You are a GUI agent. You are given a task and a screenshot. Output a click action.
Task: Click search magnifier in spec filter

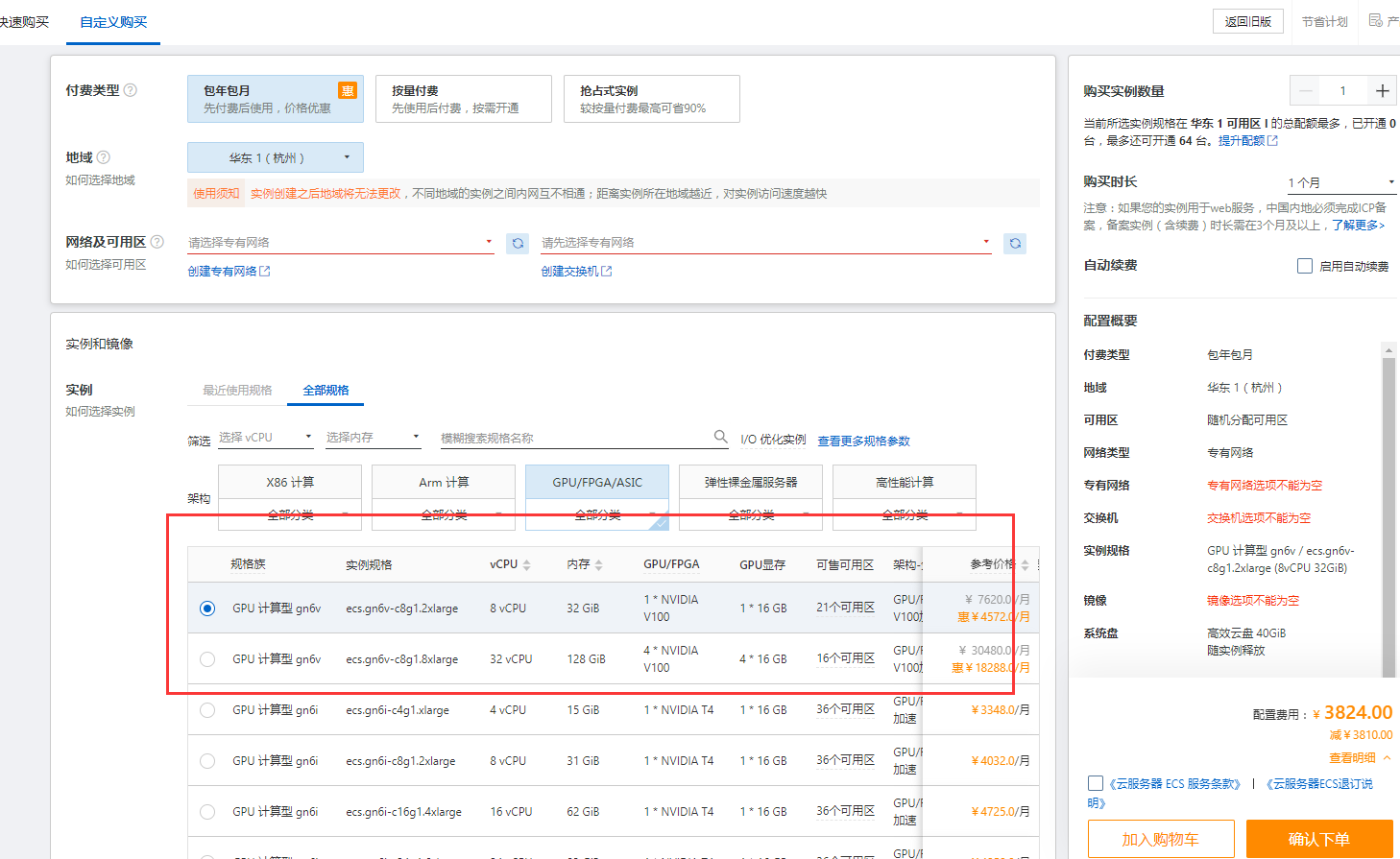720,437
